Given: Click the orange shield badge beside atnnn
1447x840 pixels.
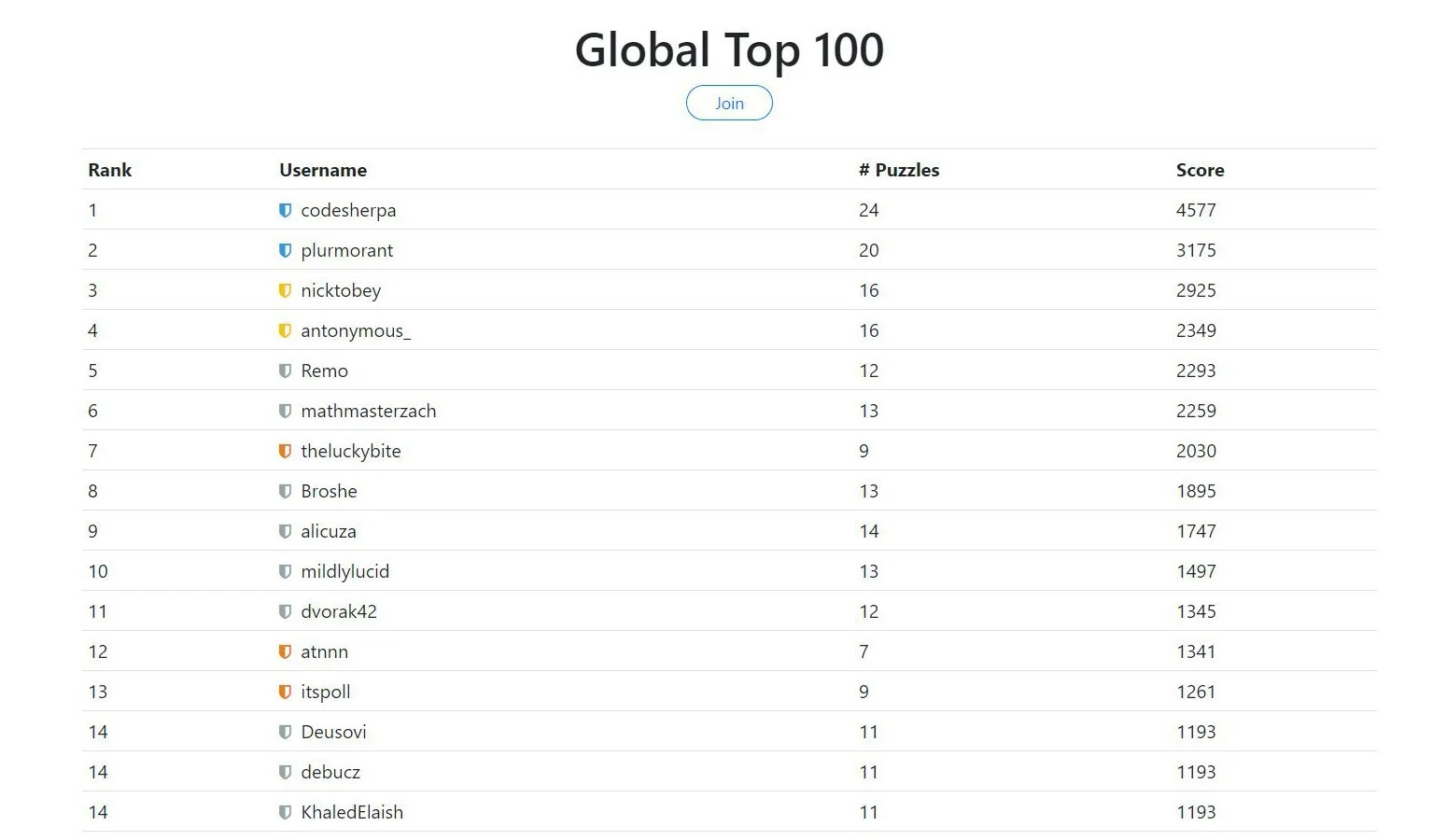Looking at the screenshot, I should pos(286,651).
